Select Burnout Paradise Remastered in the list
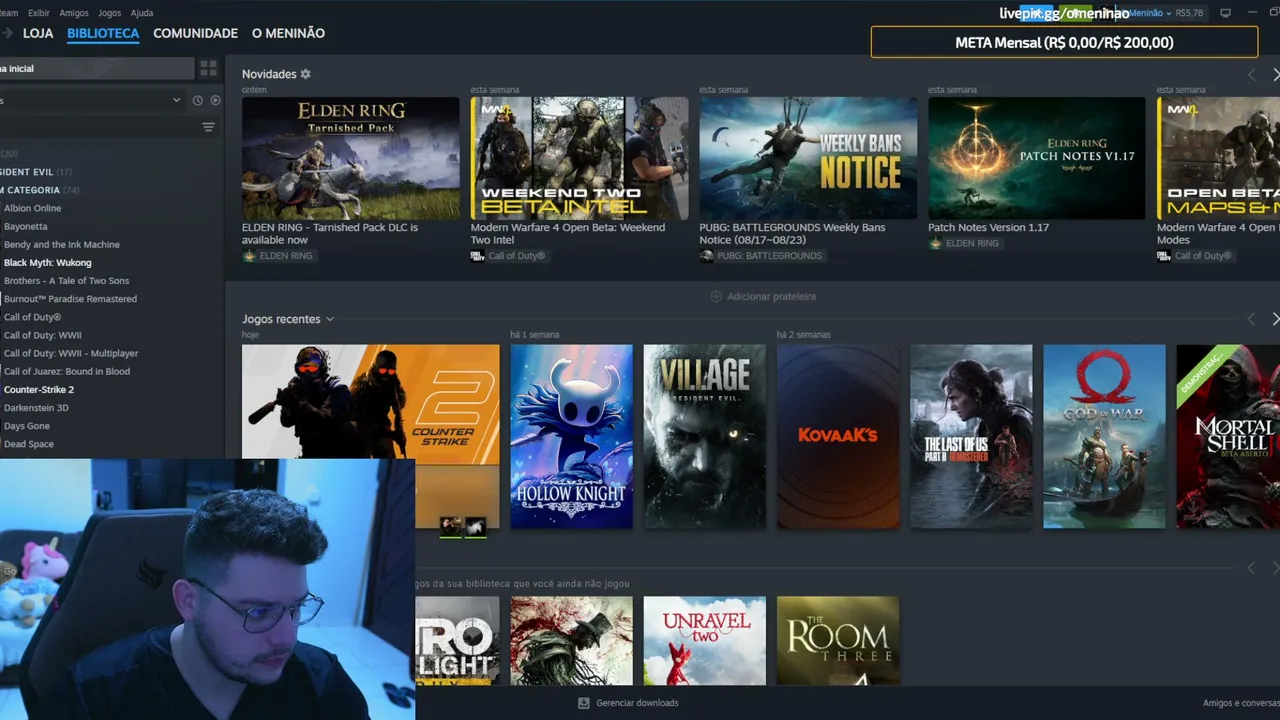The height and width of the screenshot is (720, 1280). click(70, 299)
